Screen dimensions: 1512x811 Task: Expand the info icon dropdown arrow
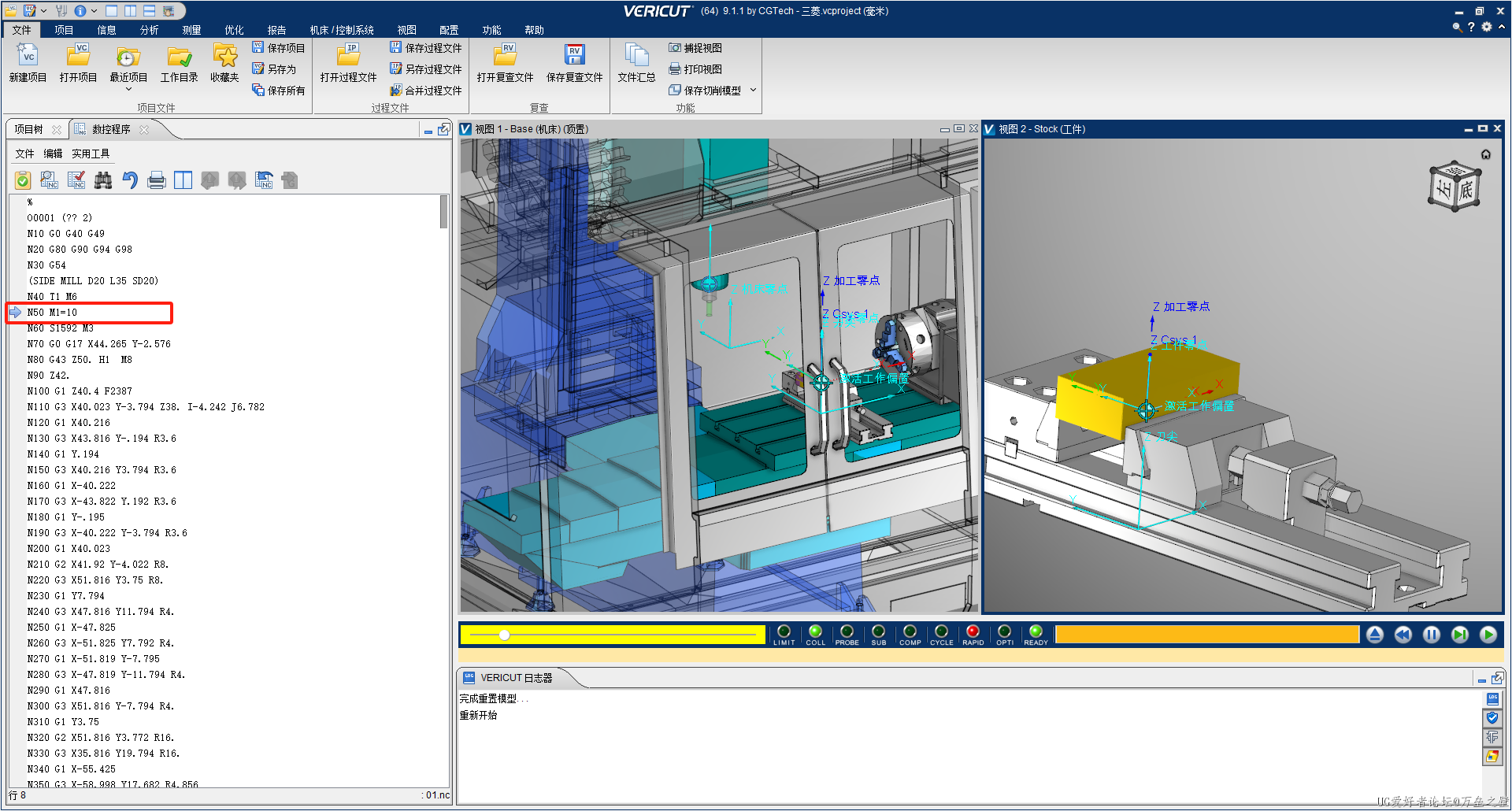click(x=94, y=11)
